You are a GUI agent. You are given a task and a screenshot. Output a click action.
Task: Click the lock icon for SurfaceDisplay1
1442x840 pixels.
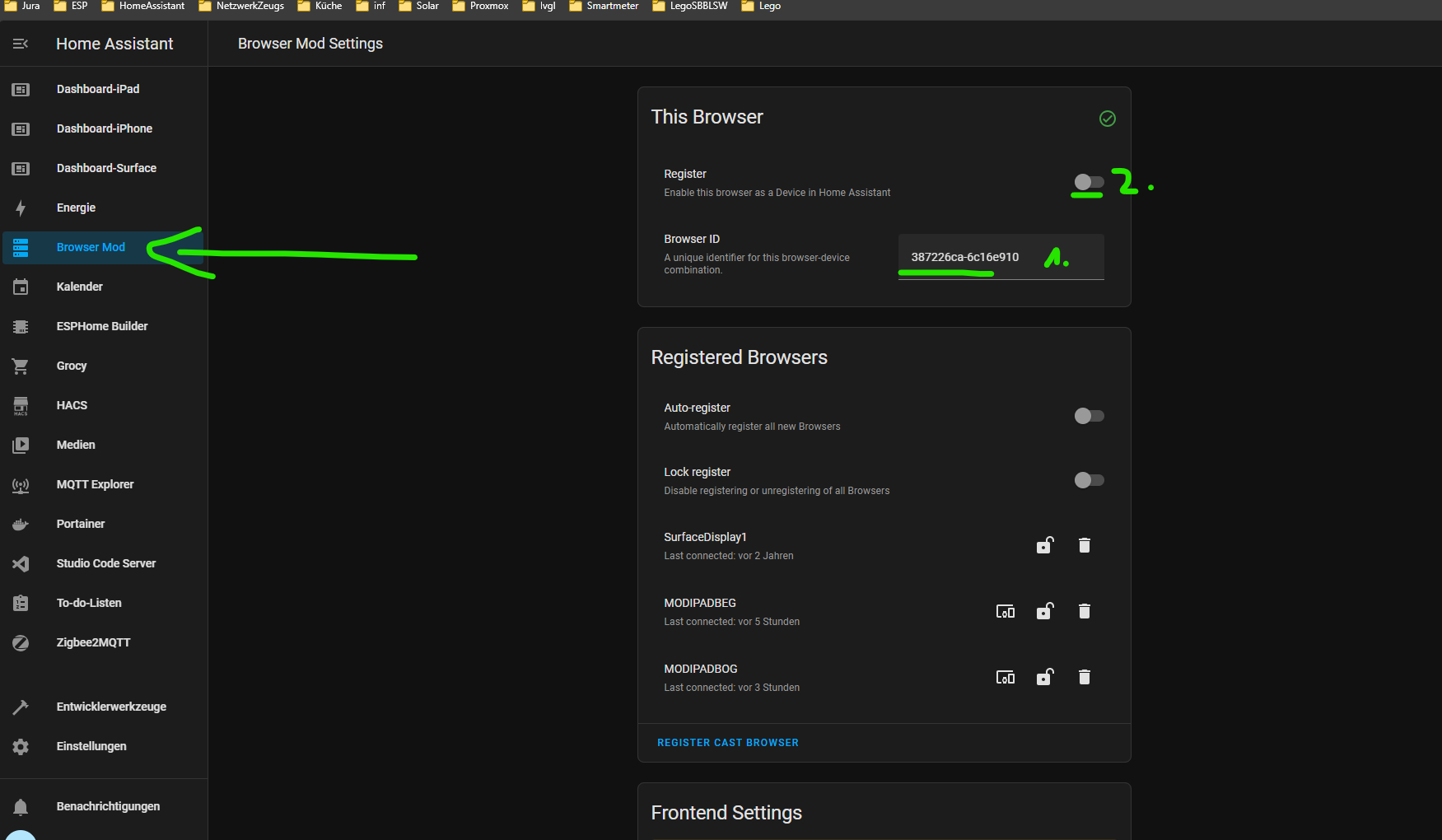pos(1044,545)
